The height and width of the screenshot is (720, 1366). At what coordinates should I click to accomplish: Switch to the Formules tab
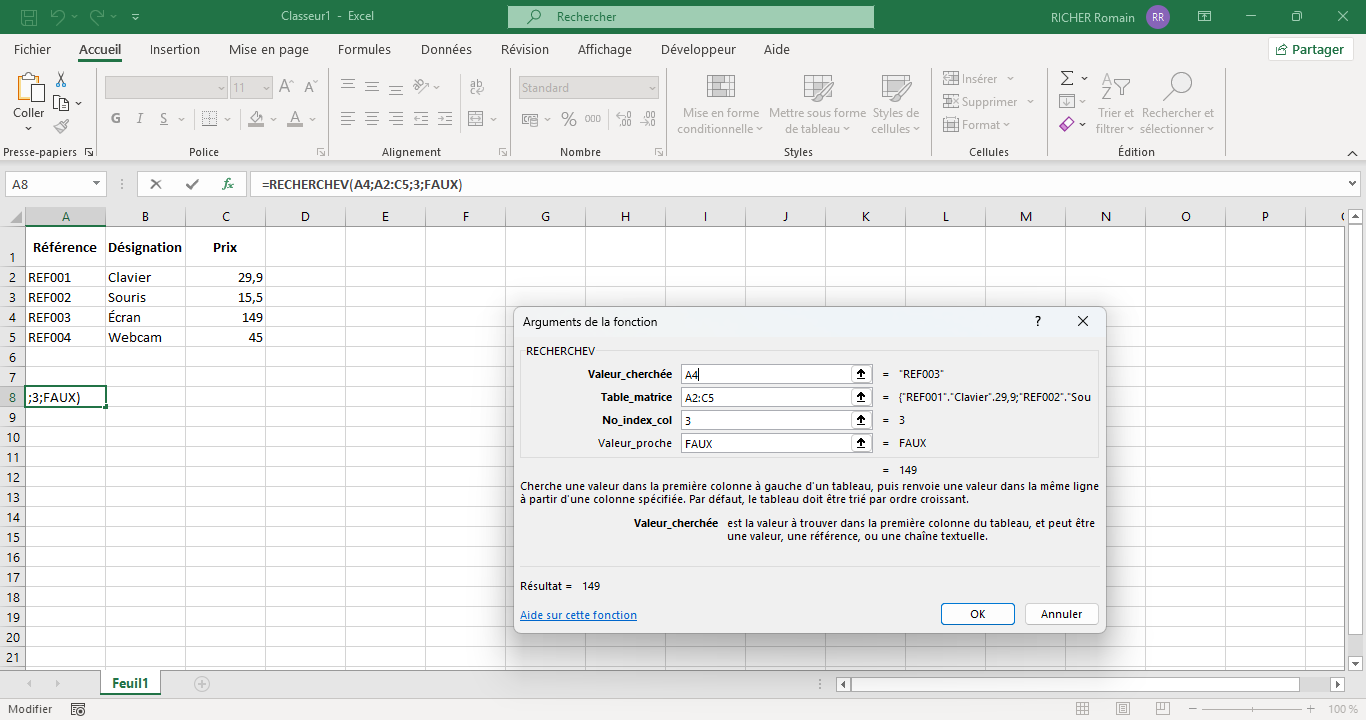coord(365,49)
